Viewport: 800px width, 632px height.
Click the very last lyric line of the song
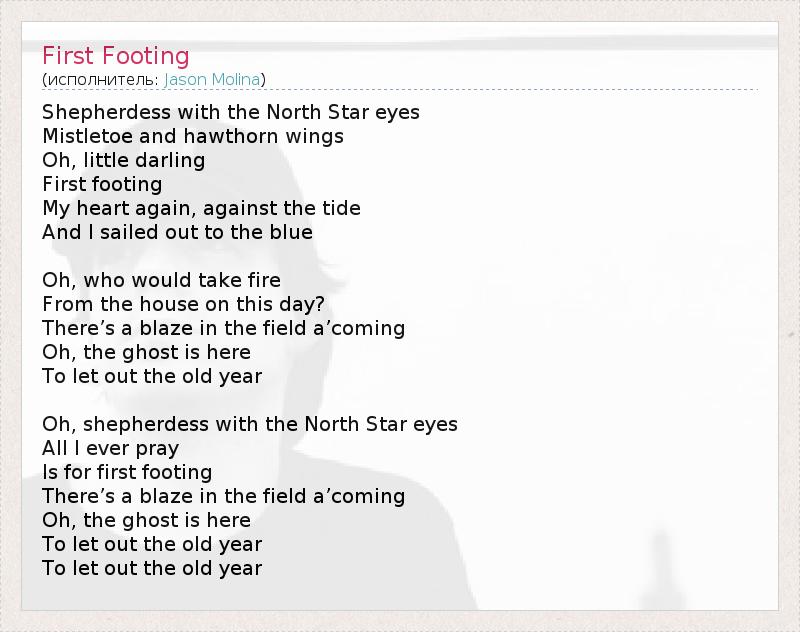pos(152,568)
